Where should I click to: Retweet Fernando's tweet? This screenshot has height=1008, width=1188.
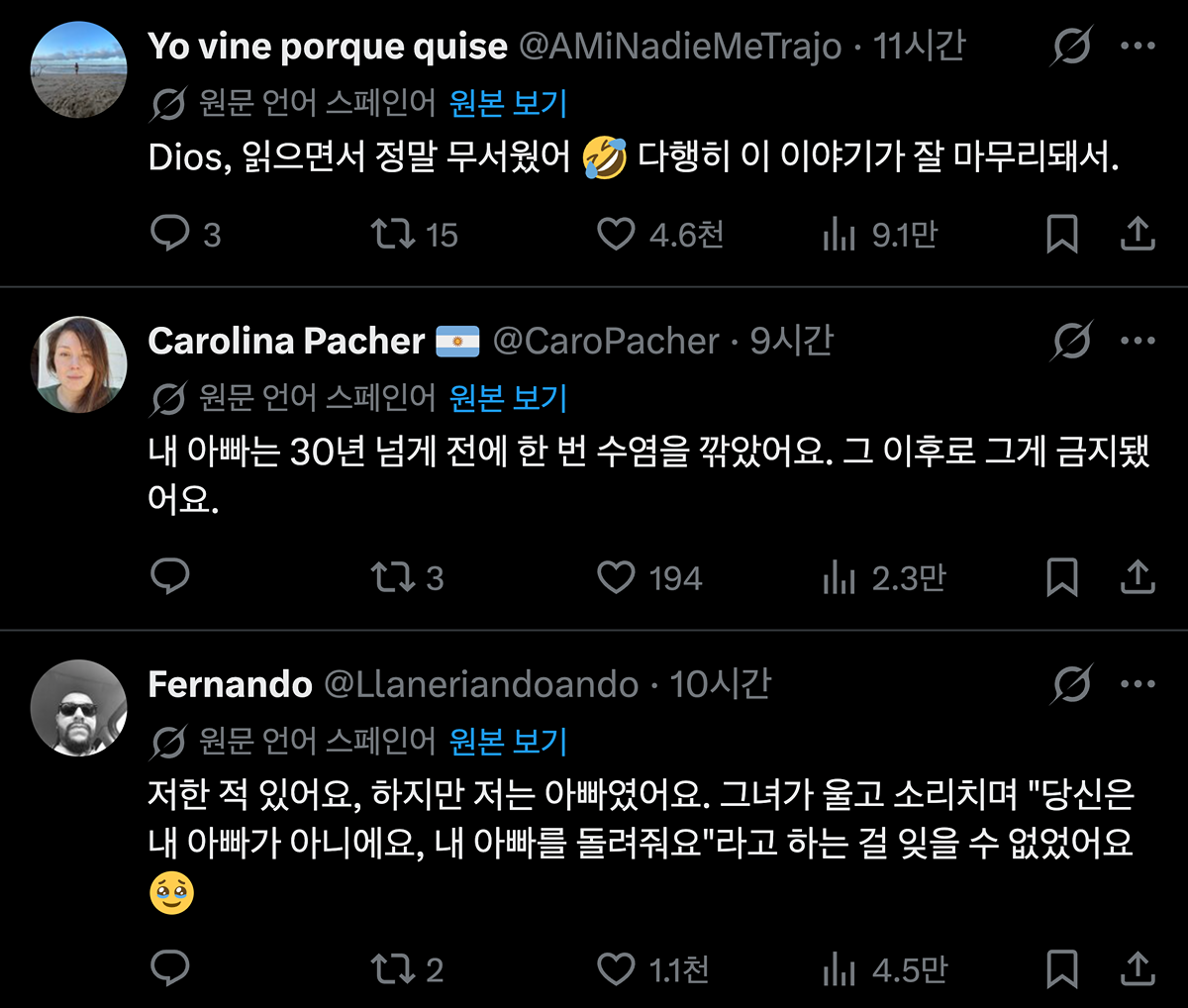click(x=393, y=968)
